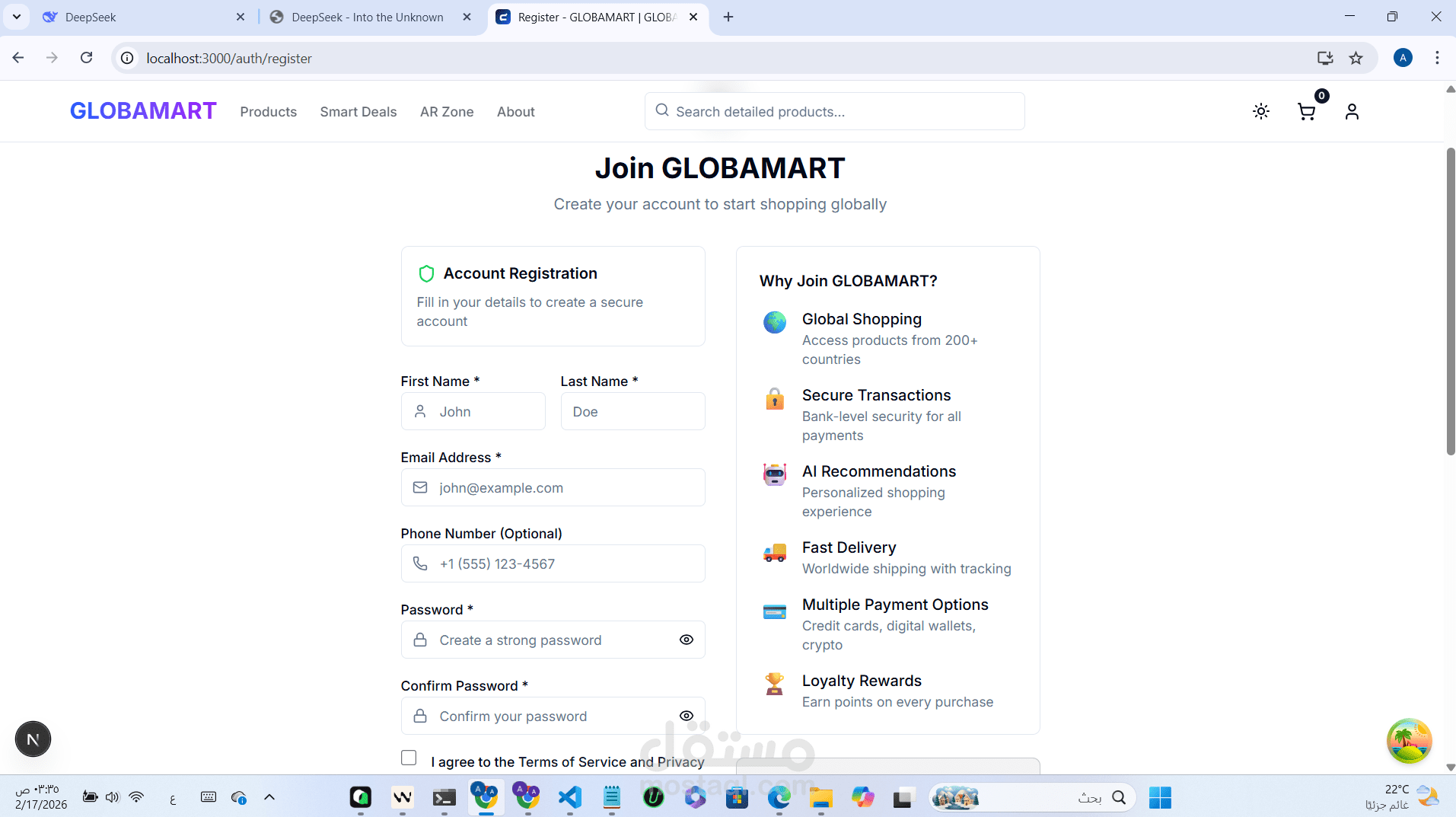Open the About page
The height and width of the screenshot is (817, 1456).
pyautogui.click(x=516, y=112)
